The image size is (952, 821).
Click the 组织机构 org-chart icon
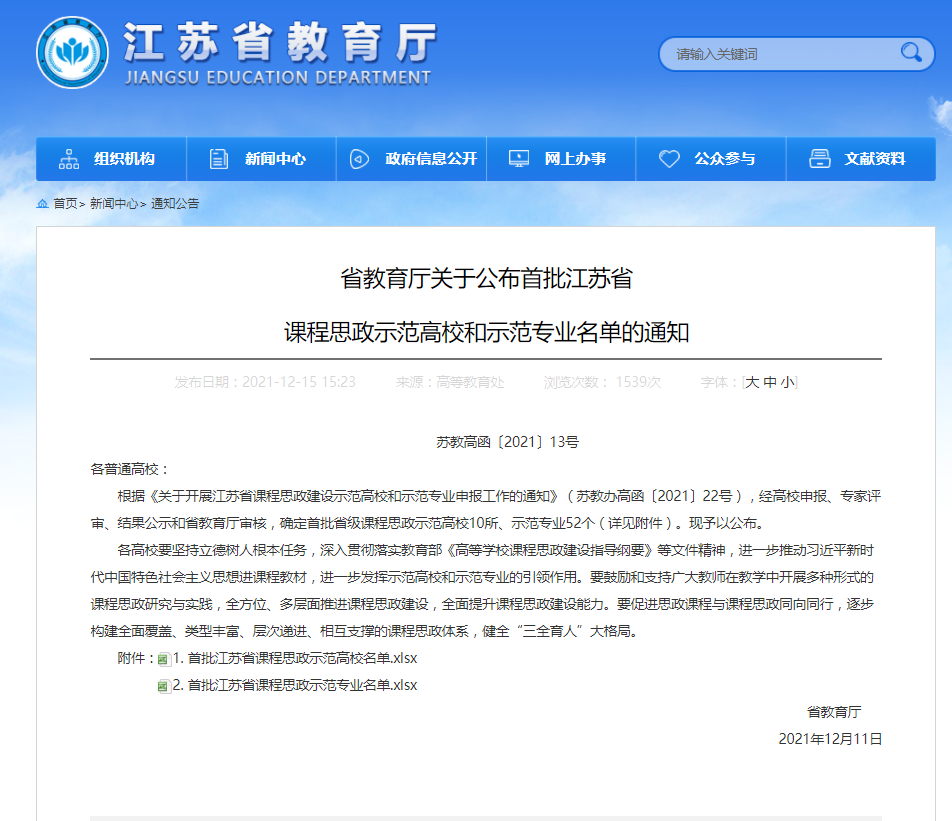point(69,159)
